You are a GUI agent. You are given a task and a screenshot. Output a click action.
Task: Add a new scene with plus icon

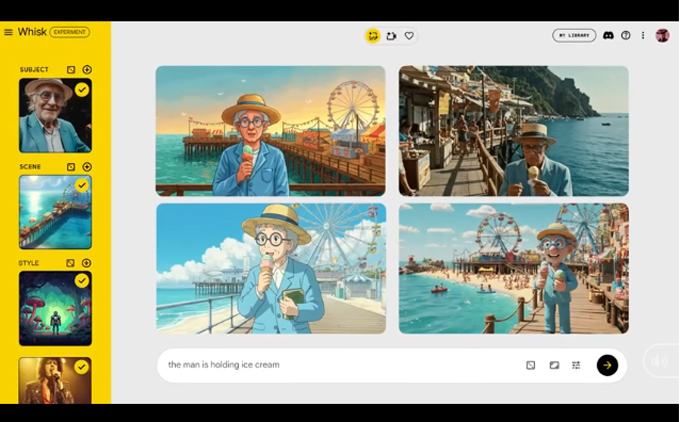tap(87, 167)
